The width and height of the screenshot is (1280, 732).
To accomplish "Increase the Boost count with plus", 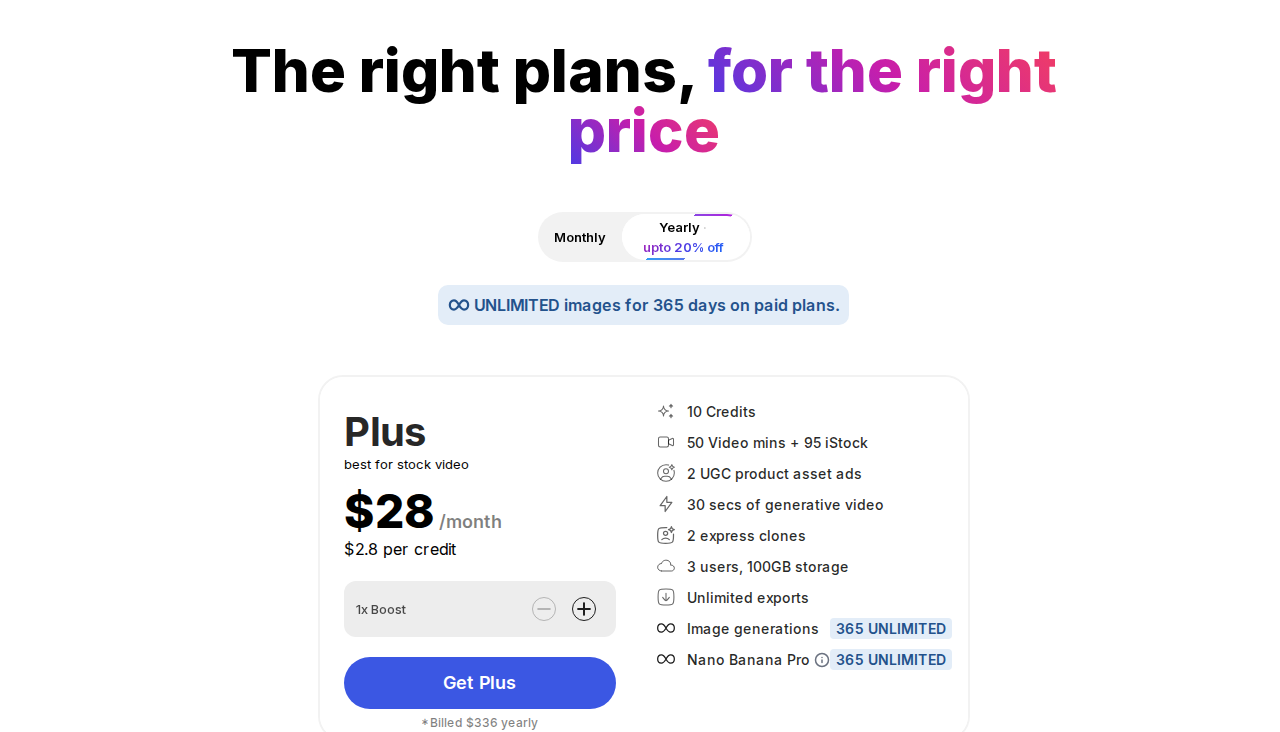I will pyautogui.click(x=584, y=608).
